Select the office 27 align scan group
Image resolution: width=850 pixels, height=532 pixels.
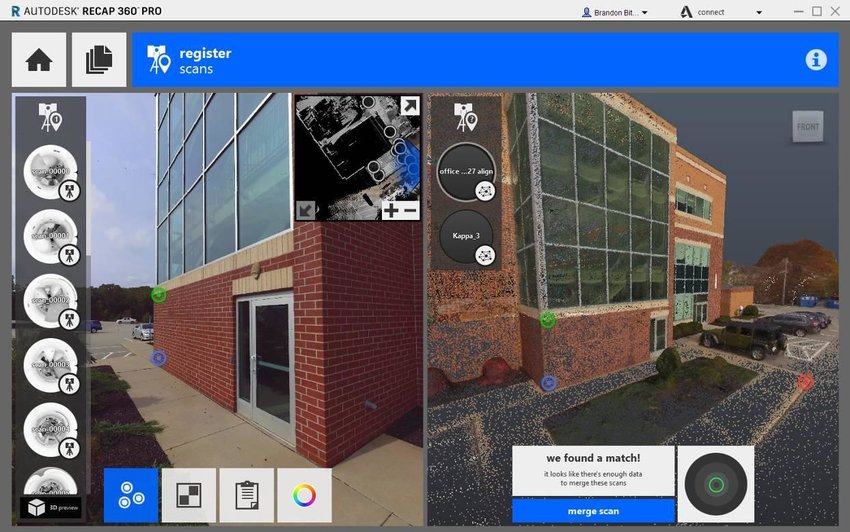coord(466,171)
